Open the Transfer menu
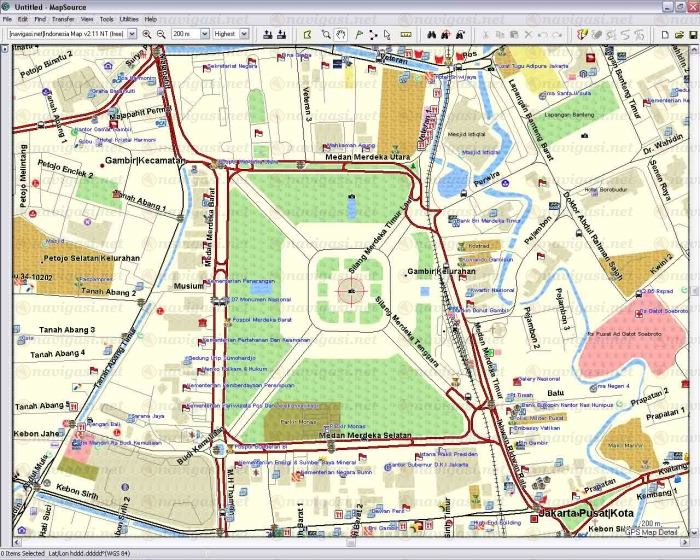700x560 pixels. 63,19
